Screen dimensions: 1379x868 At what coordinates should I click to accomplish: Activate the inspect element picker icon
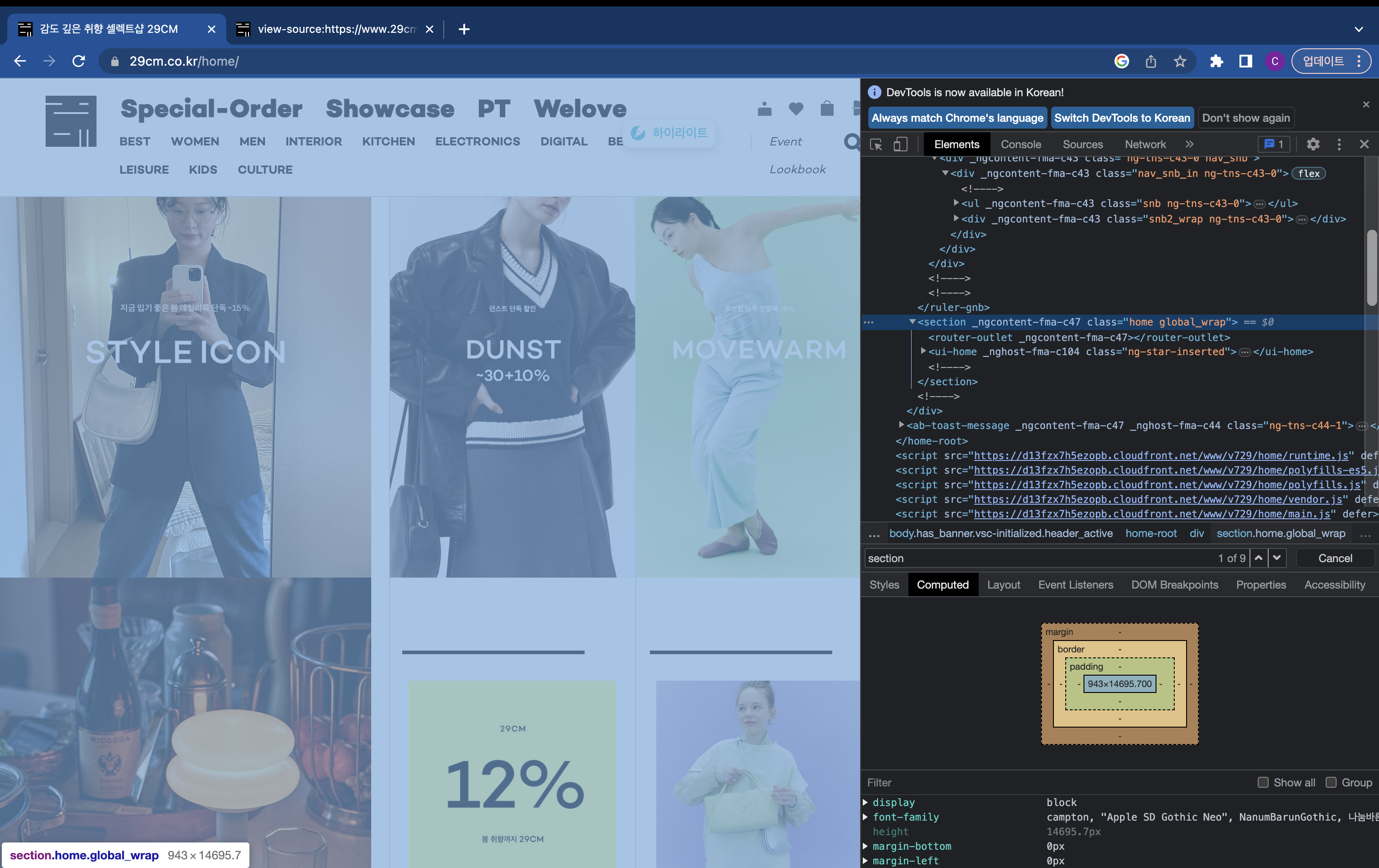pos(876,144)
